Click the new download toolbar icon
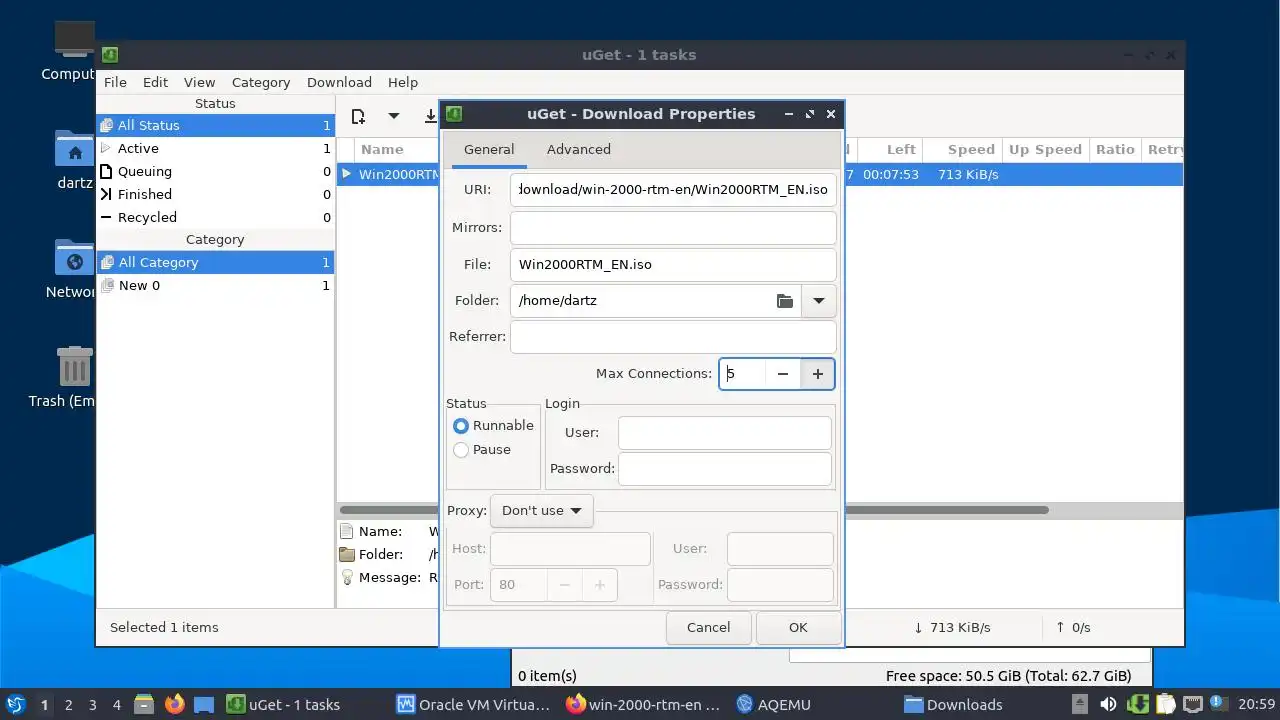 click(x=358, y=116)
